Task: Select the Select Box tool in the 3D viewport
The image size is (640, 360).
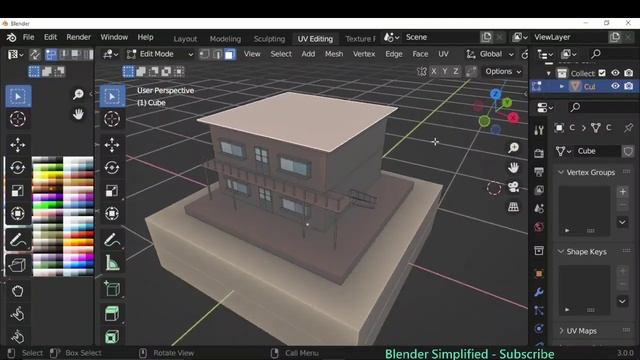Action: click(112, 97)
